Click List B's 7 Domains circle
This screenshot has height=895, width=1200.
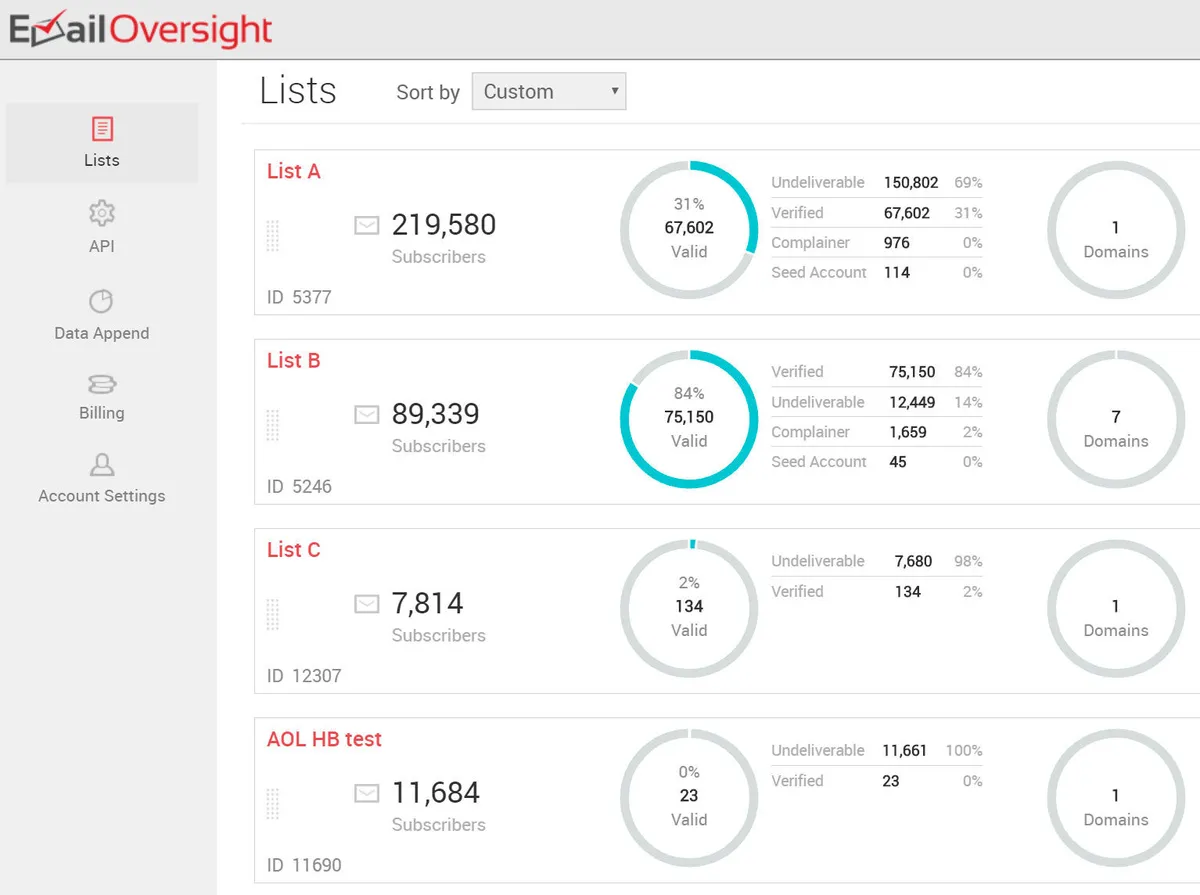1116,418
